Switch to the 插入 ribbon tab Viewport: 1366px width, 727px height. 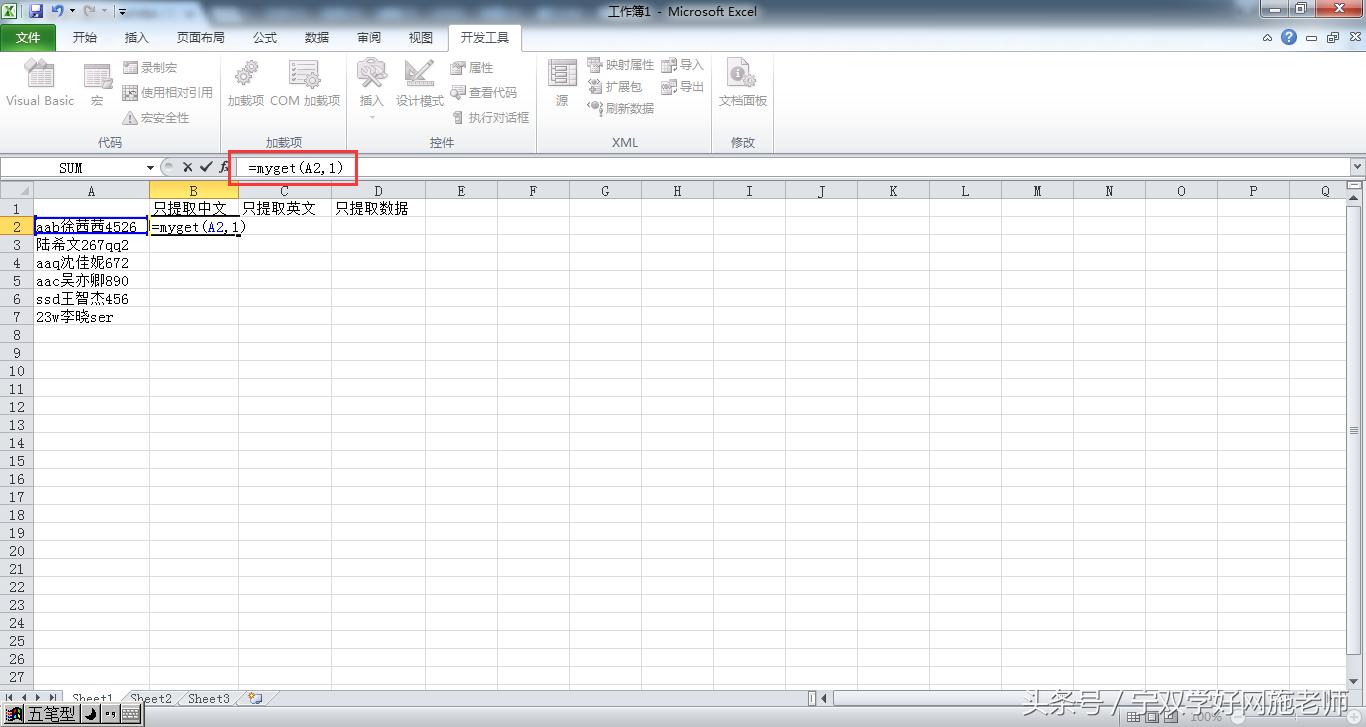[x=136, y=38]
